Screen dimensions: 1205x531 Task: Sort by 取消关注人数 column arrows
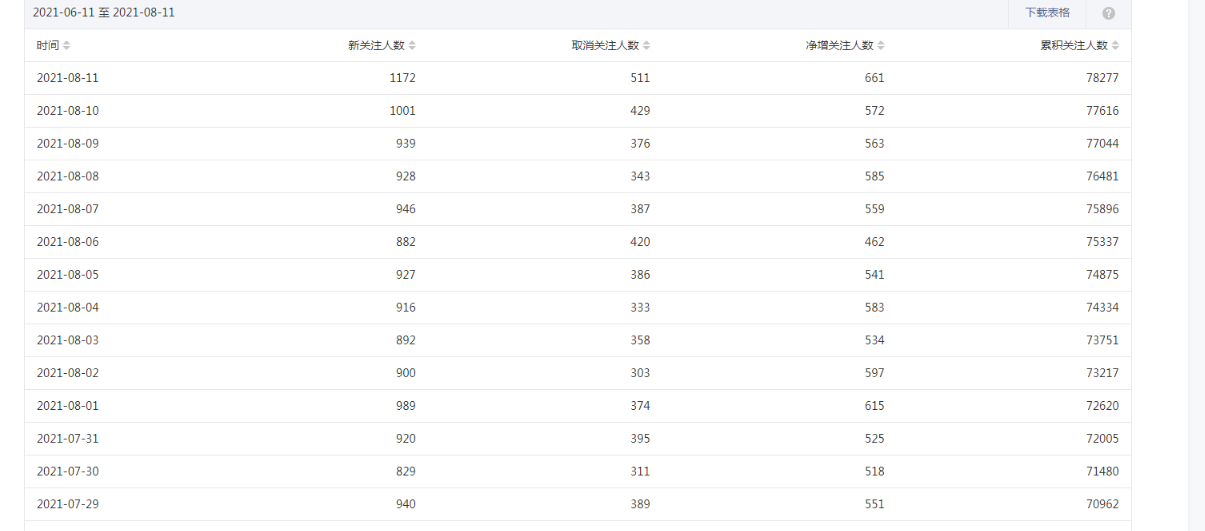(x=646, y=46)
